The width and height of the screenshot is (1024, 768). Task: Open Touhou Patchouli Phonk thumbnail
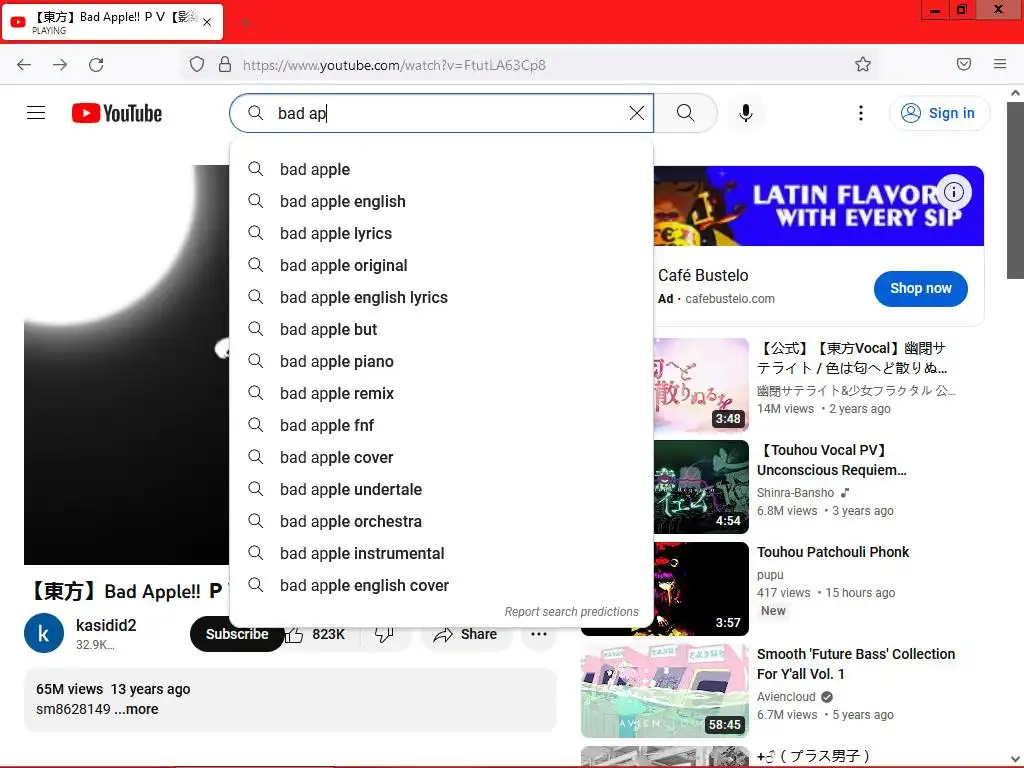[x=701, y=588]
